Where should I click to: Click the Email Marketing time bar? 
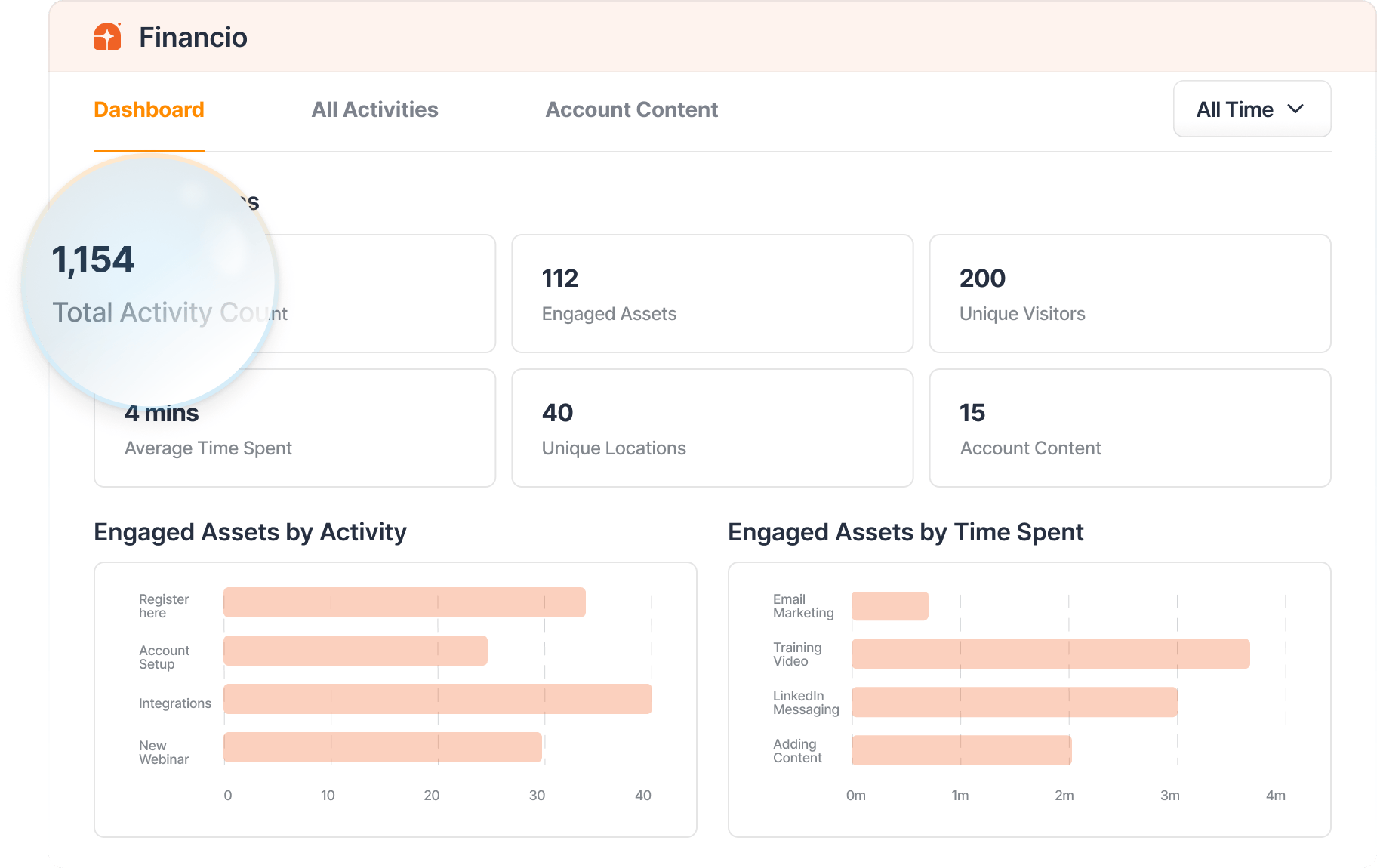pyautogui.click(x=889, y=606)
